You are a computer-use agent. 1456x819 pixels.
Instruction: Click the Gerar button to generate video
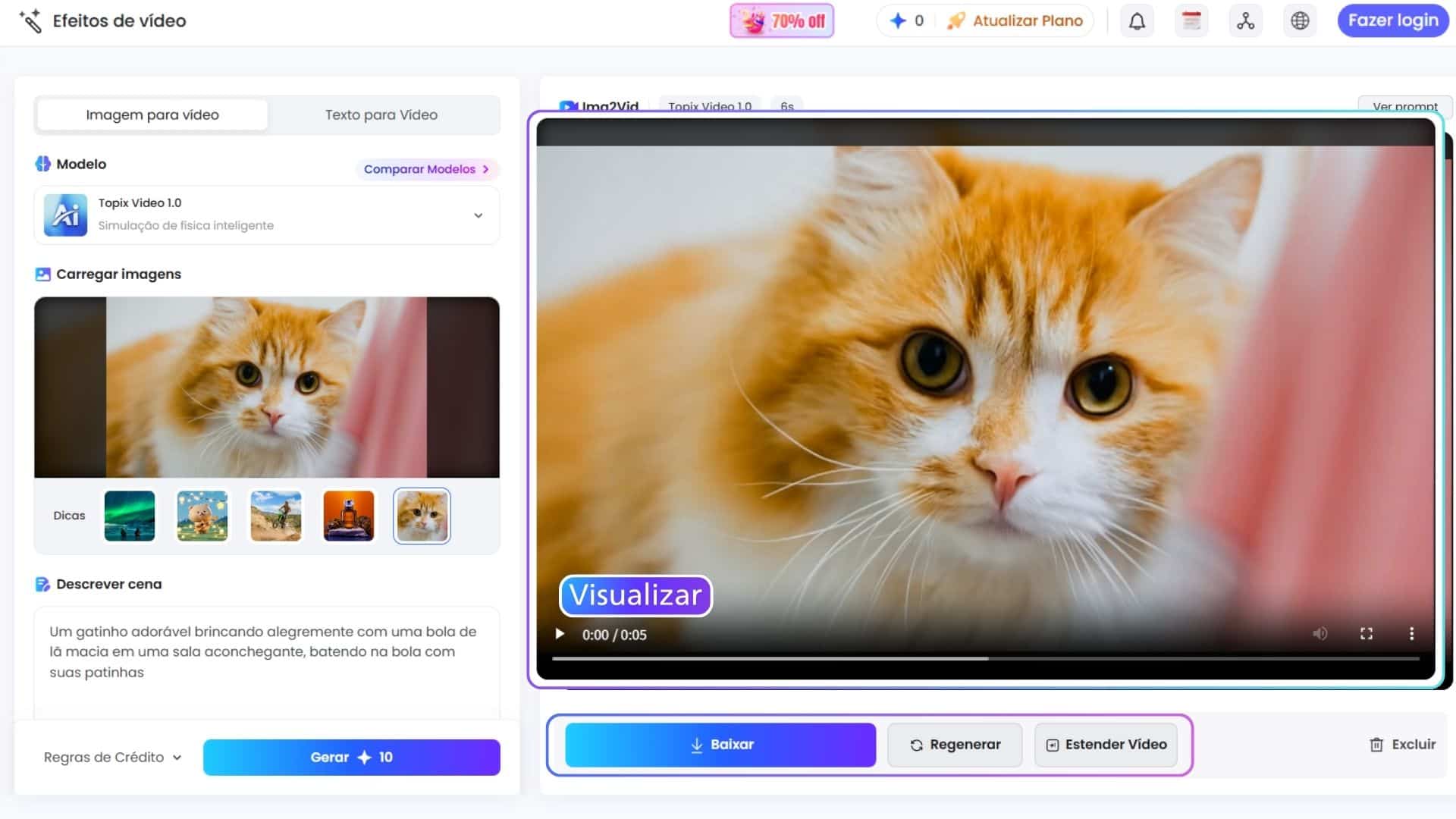[x=351, y=757]
